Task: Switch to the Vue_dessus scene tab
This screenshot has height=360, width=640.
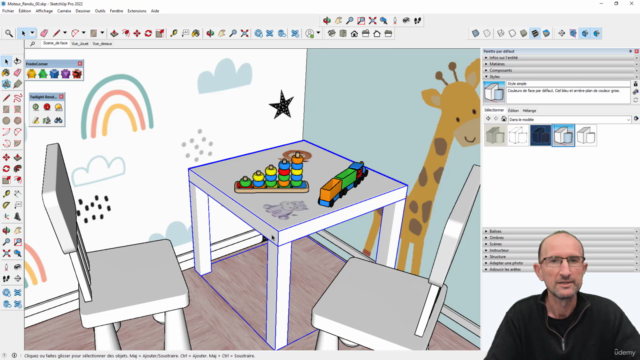Action: (102, 44)
